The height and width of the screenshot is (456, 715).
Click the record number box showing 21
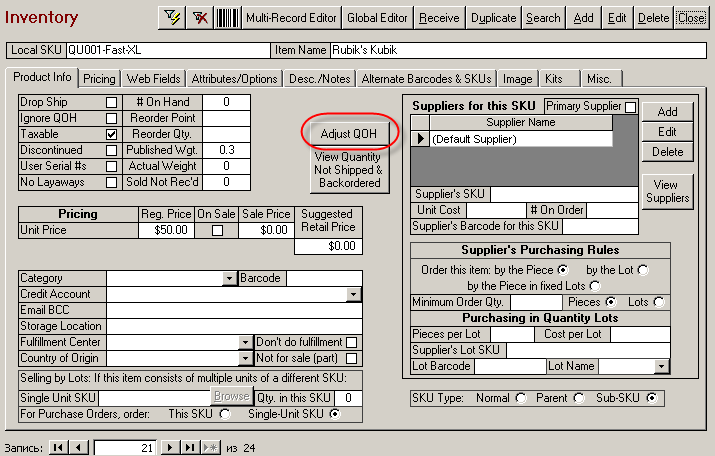(x=125, y=448)
